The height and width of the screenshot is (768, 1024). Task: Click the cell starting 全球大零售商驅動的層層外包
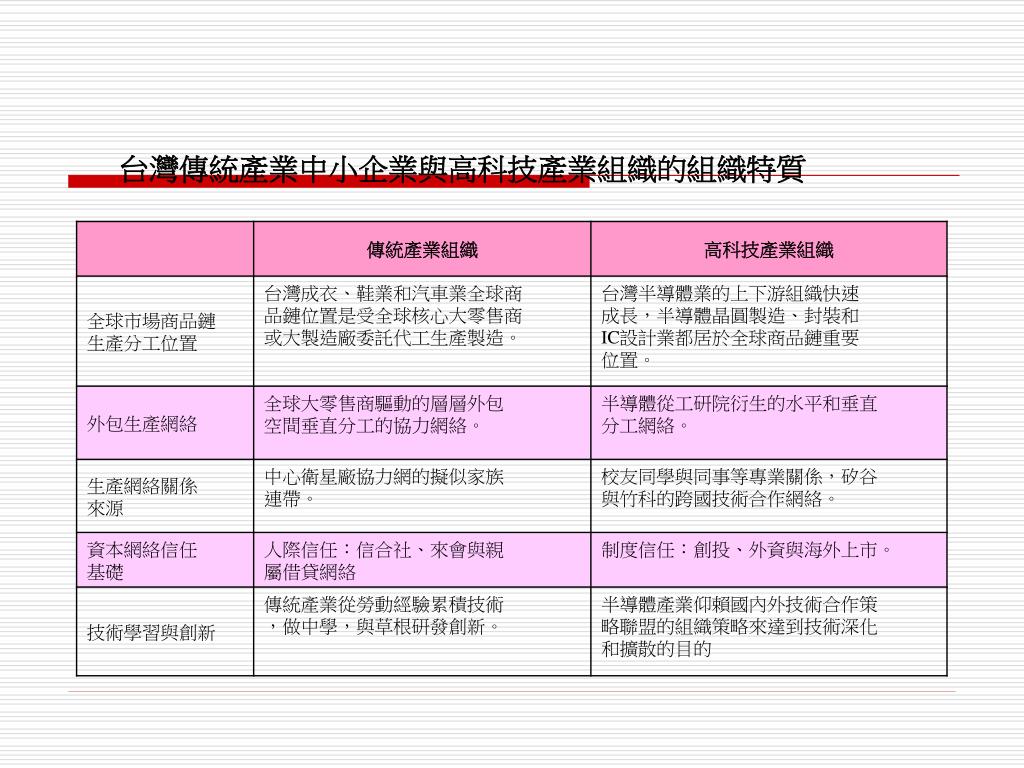point(422,423)
